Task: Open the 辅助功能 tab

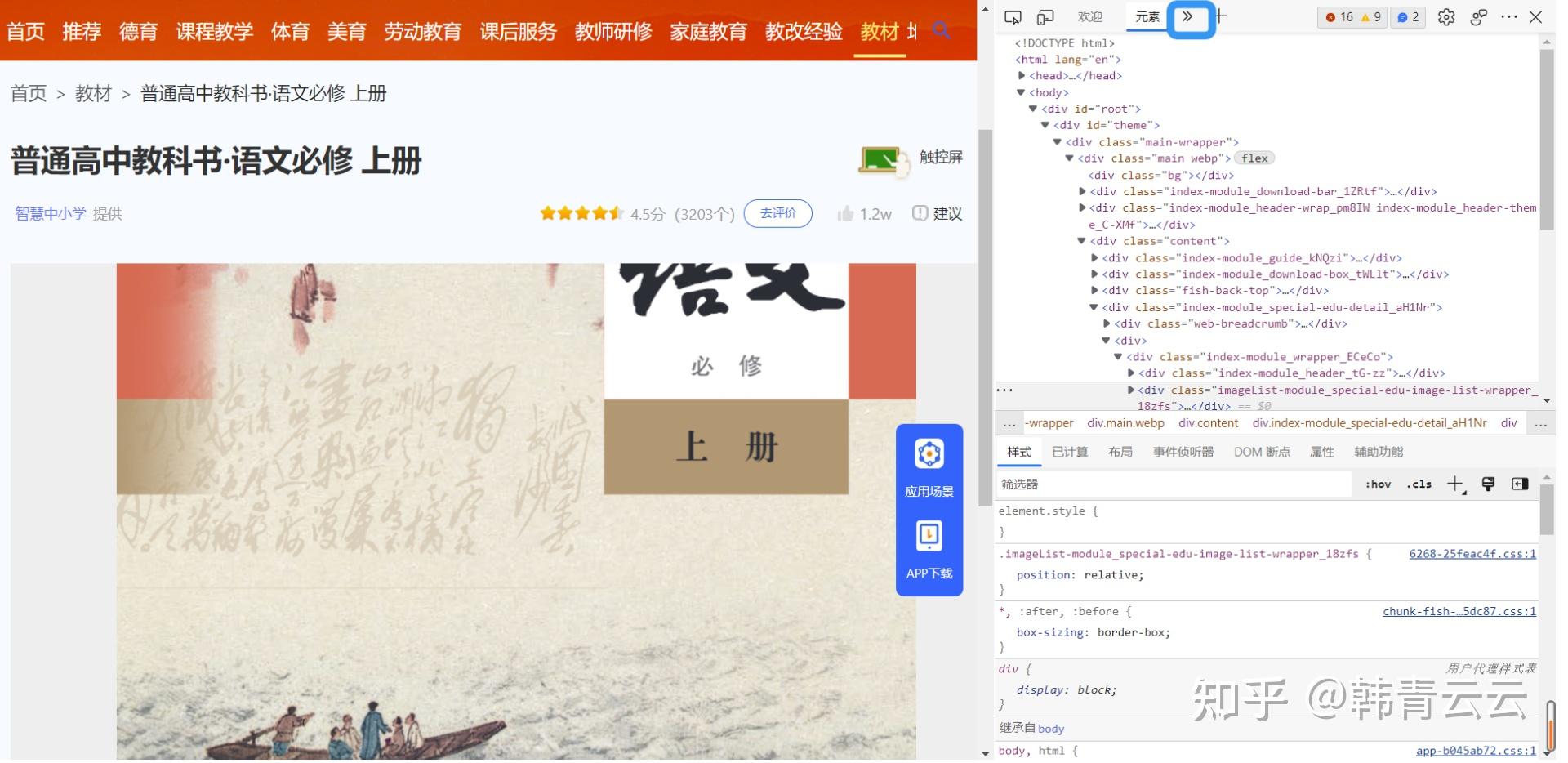Action: click(x=1379, y=453)
